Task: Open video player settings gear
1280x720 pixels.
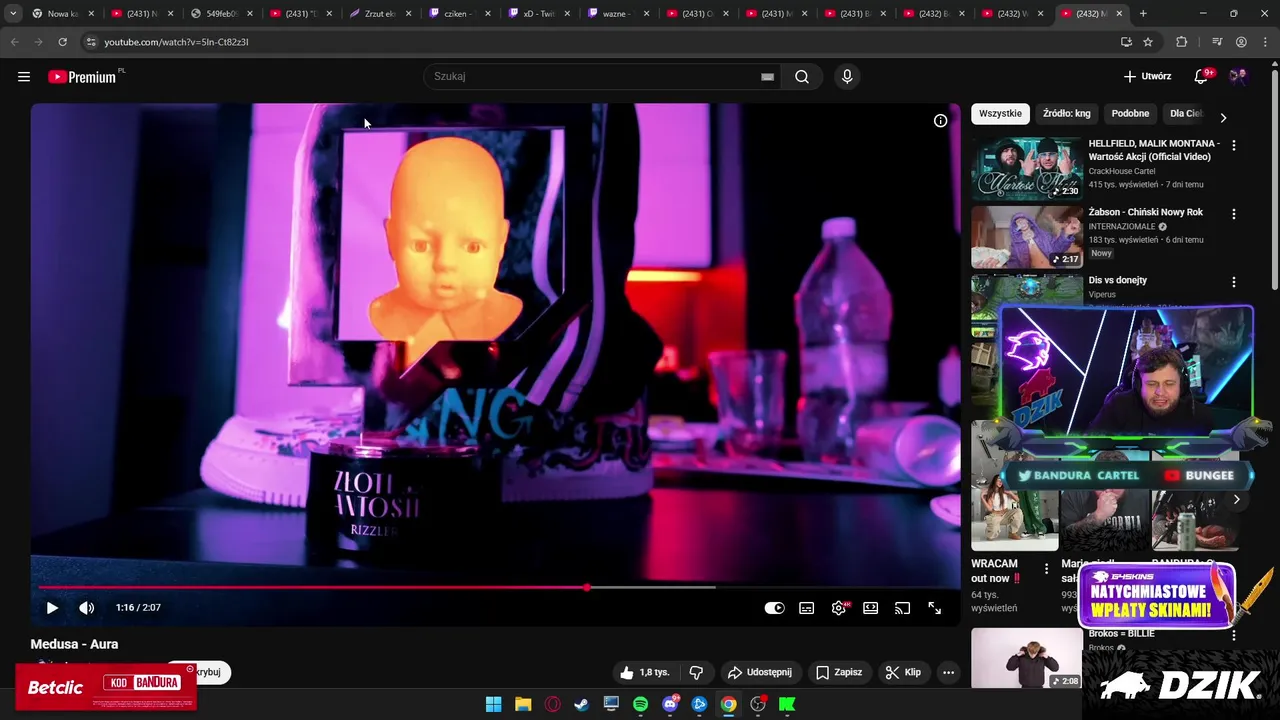Action: (x=839, y=608)
